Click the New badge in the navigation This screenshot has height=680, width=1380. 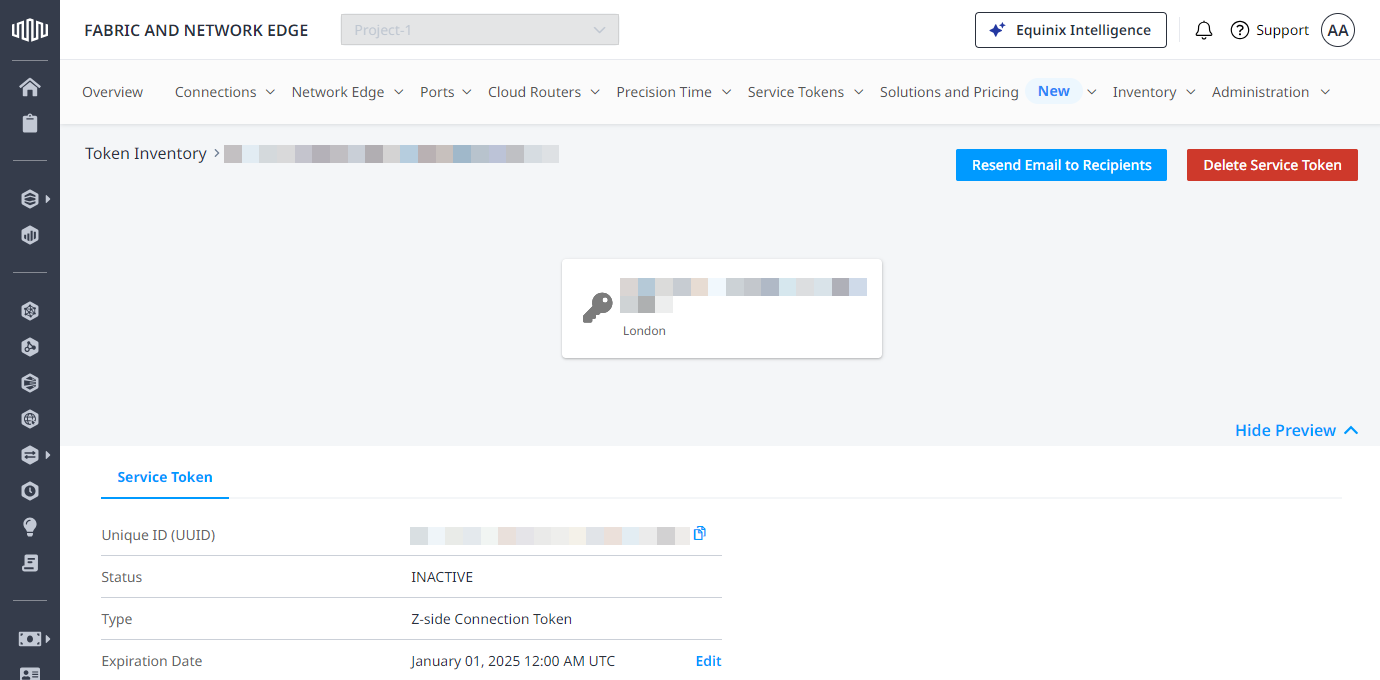pos(1054,91)
